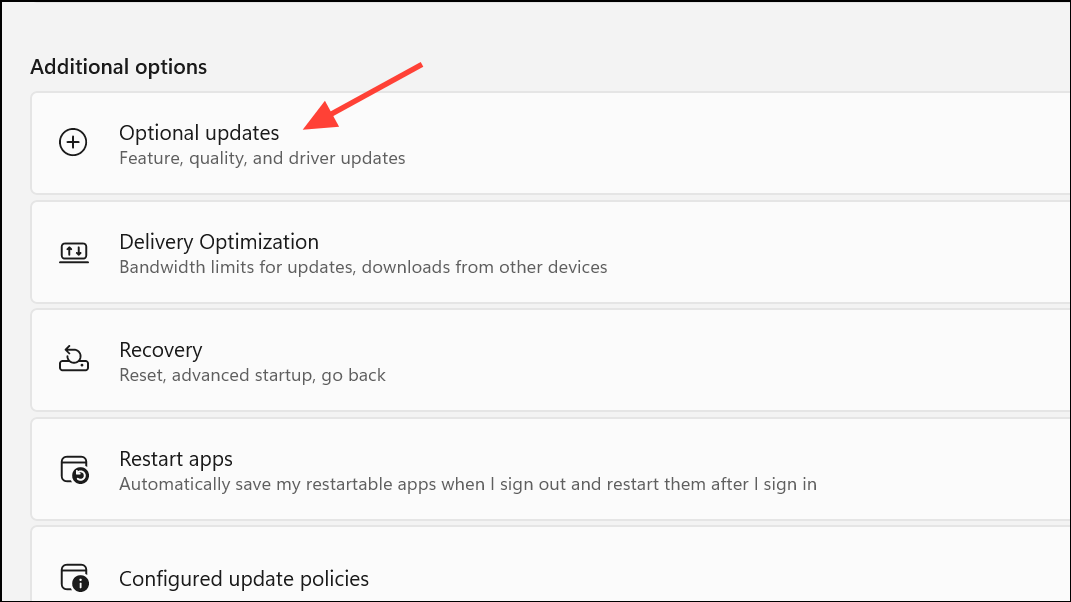
Task: Select the Recovery option
Action: 161,350
